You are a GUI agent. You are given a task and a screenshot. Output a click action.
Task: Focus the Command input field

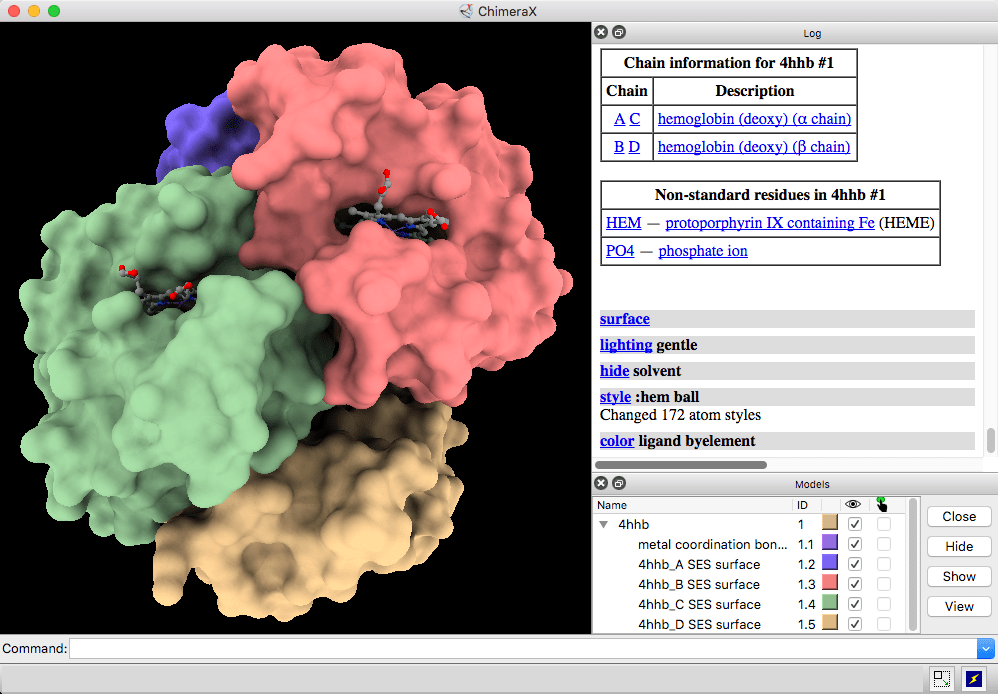[522, 649]
